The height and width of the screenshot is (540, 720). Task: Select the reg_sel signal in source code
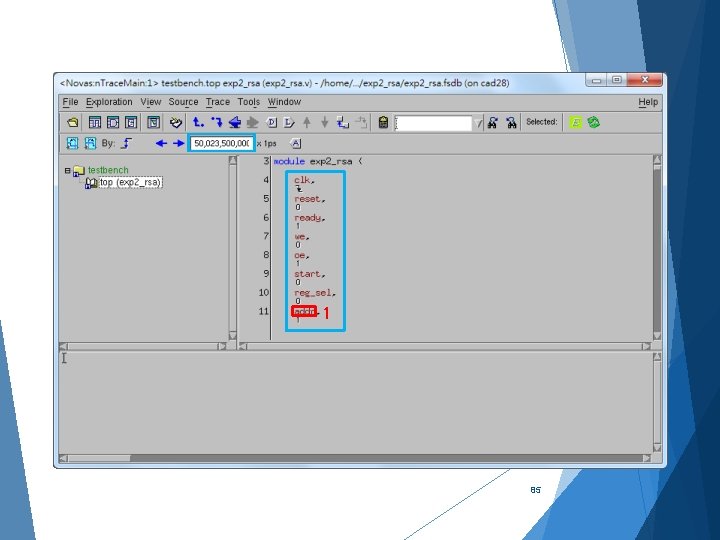(x=313, y=293)
